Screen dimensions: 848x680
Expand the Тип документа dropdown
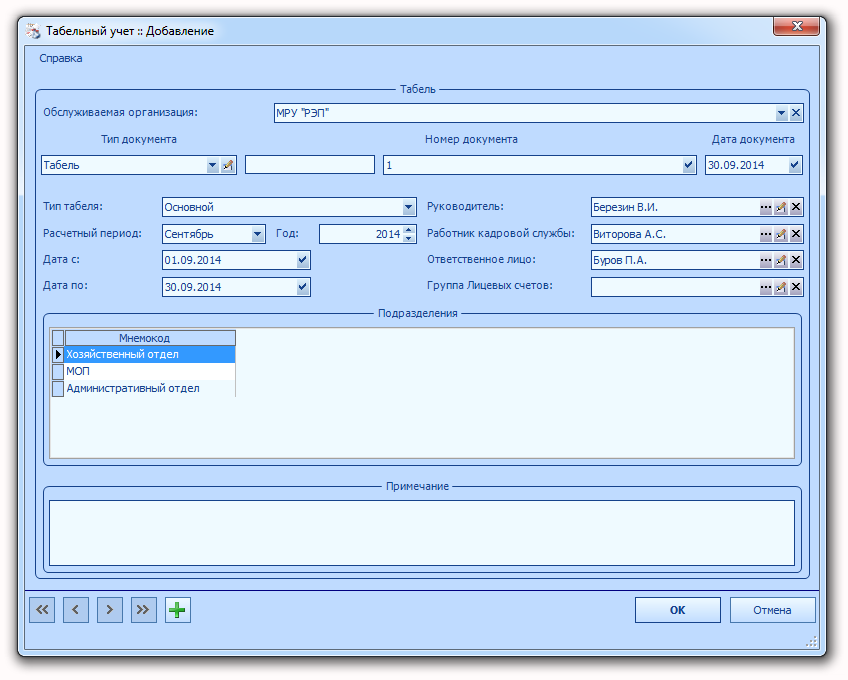click(213, 165)
